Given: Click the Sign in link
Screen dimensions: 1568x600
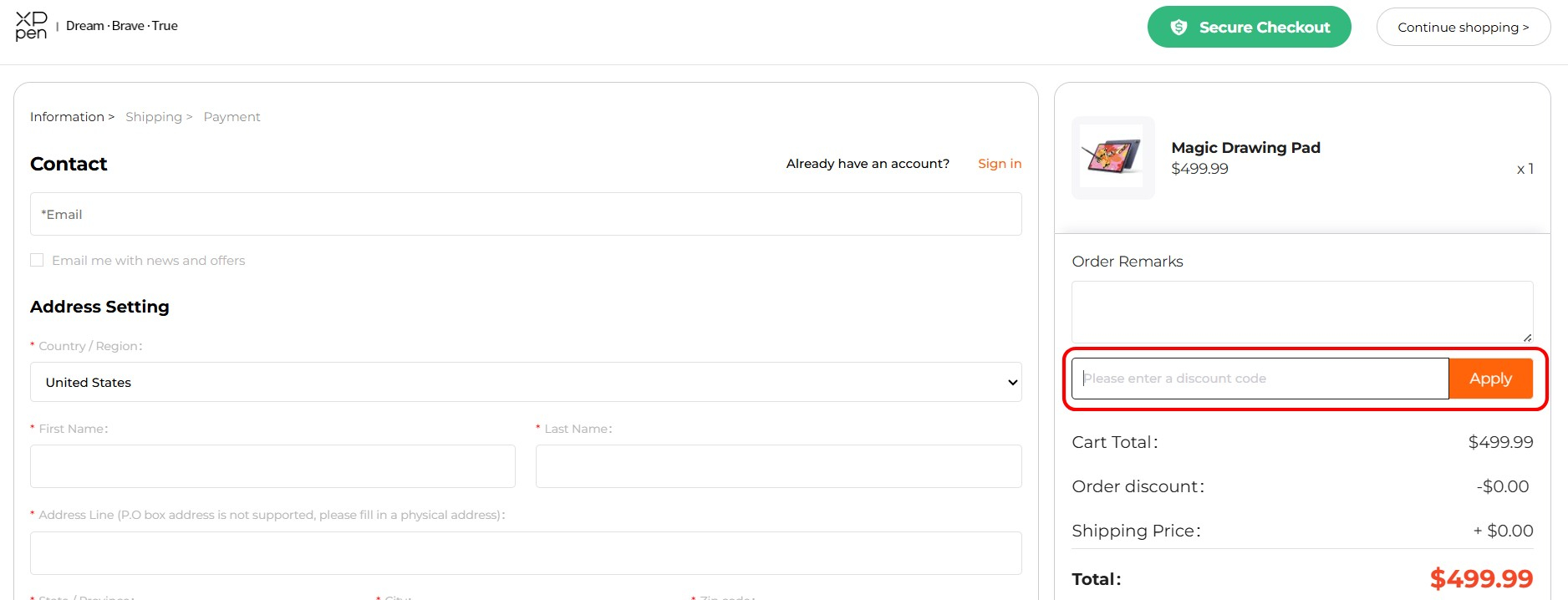Looking at the screenshot, I should 999,164.
